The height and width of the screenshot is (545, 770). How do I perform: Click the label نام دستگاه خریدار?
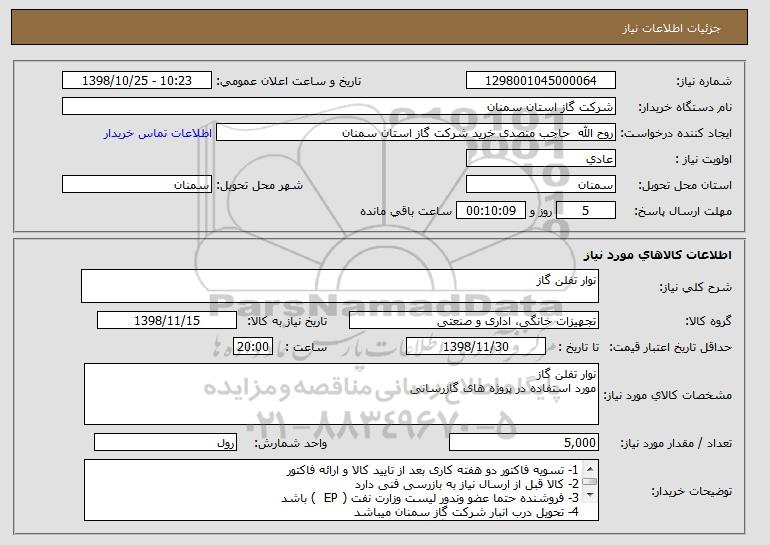tap(685, 108)
